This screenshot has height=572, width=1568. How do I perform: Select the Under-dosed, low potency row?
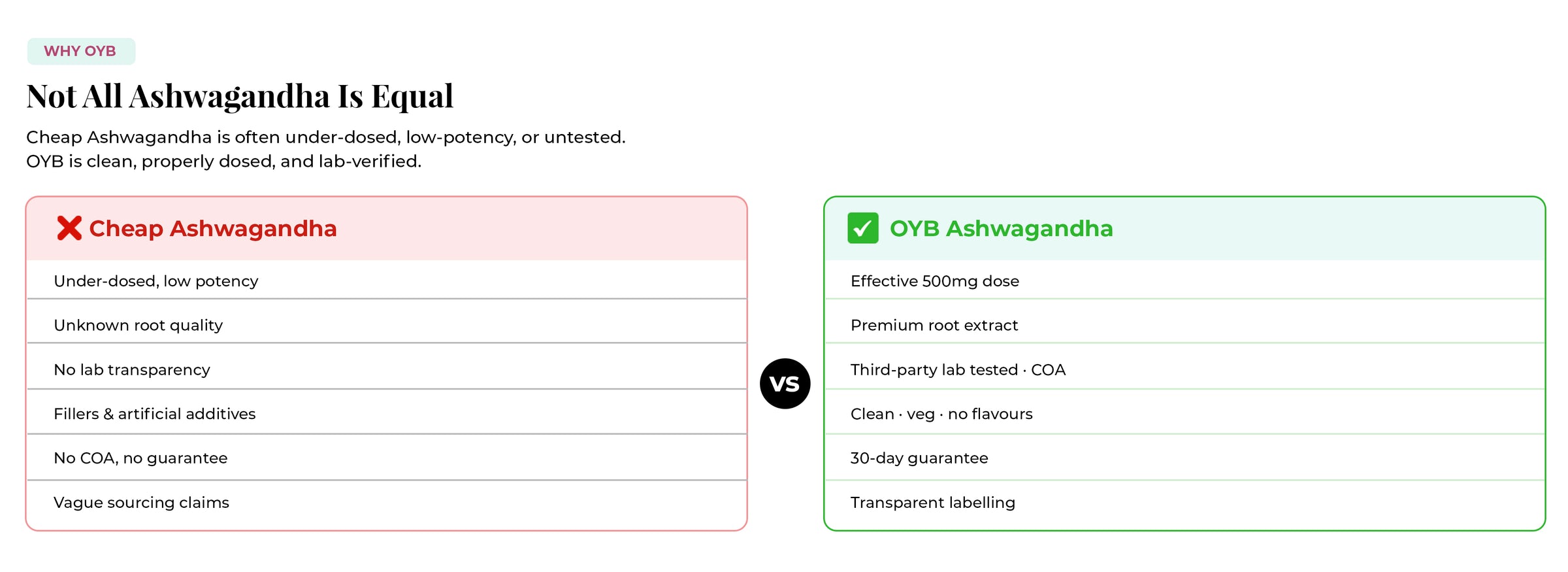[x=386, y=280]
